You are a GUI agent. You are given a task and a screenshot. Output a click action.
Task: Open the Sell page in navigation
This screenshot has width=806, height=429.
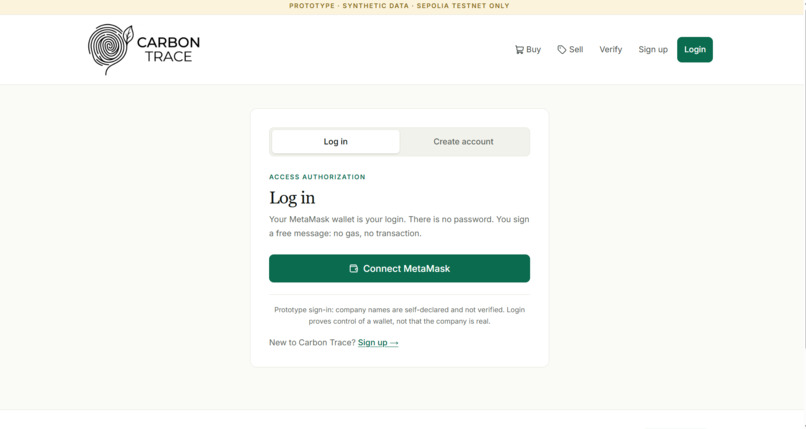[570, 49]
